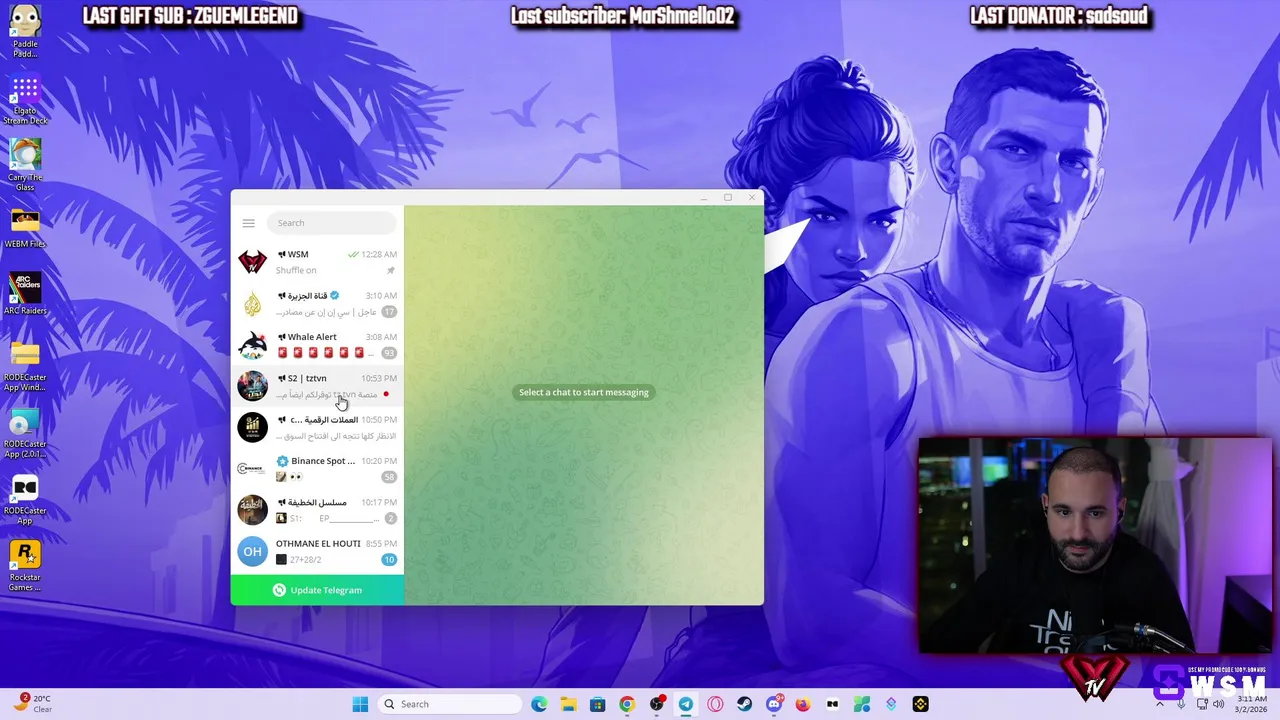This screenshot has height=720, width=1280.
Task: Click the Binance logo avatar
Action: [x=253, y=468]
